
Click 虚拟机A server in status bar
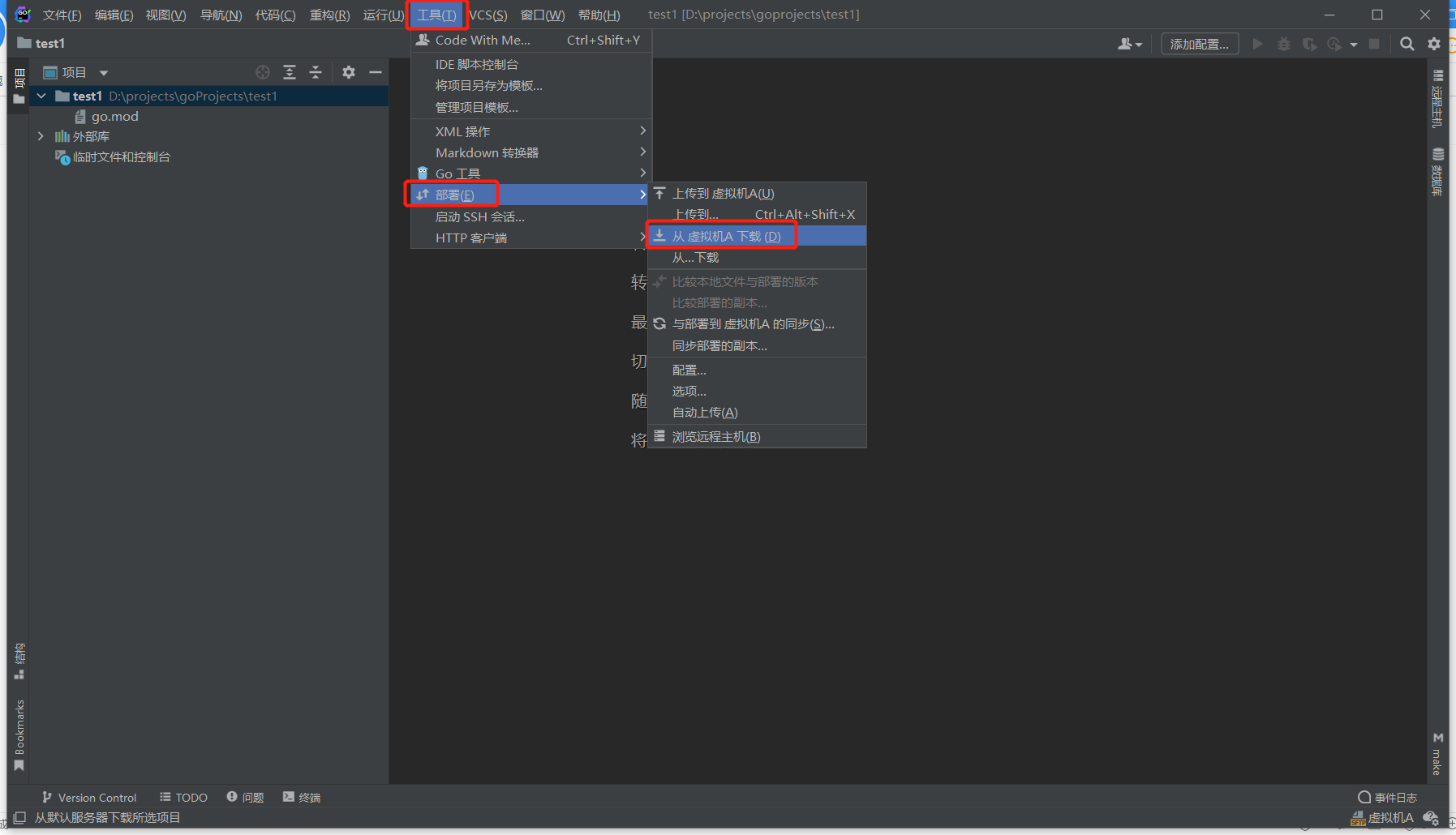1382,818
